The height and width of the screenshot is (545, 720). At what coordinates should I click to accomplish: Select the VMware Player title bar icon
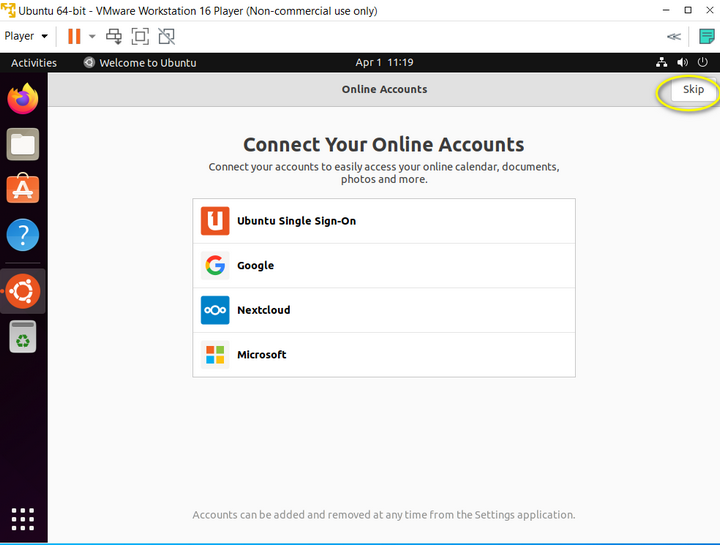8,10
